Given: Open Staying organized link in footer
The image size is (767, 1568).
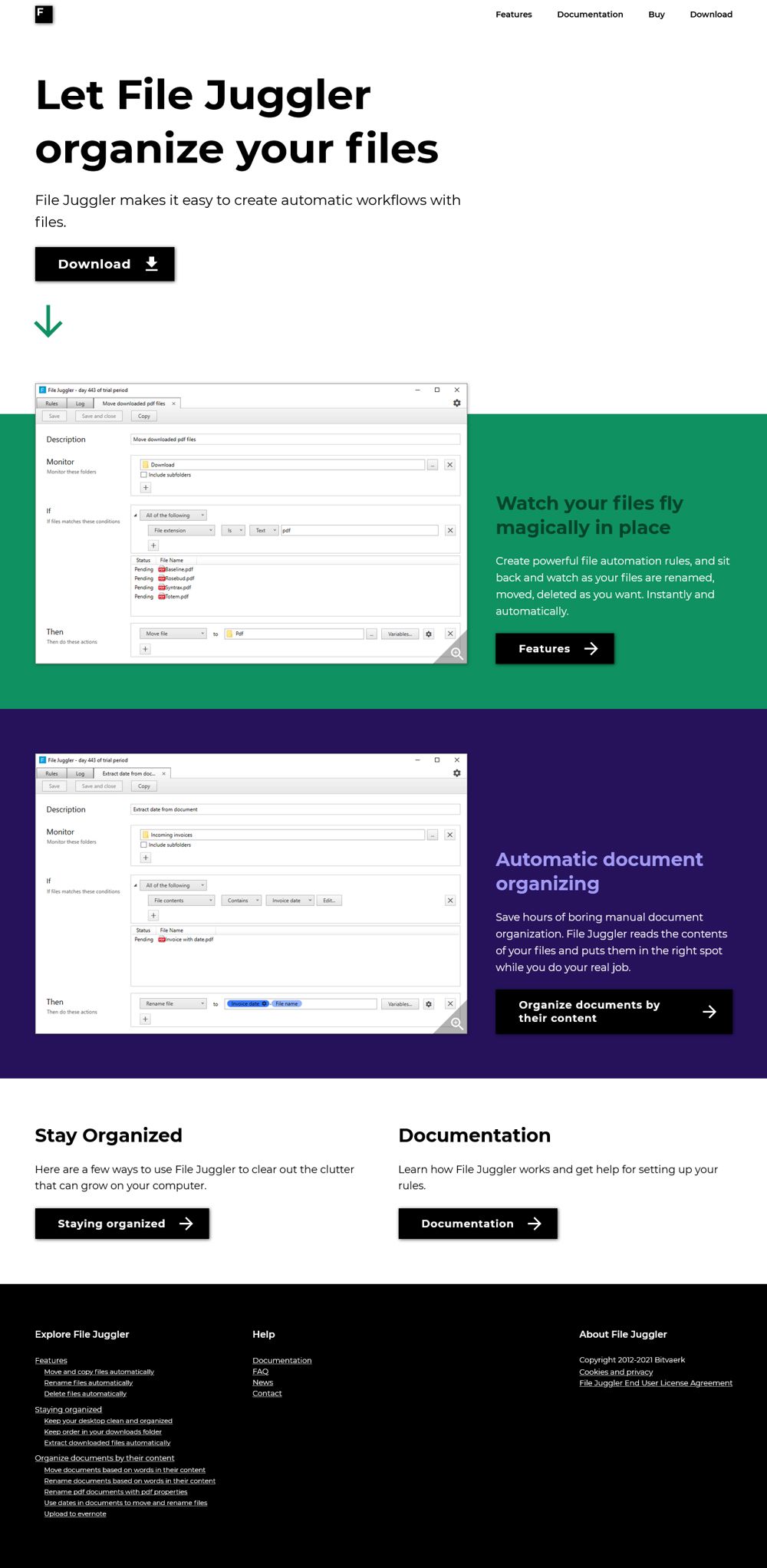Looking at the screenshot, I should (x=68, y=1409).
